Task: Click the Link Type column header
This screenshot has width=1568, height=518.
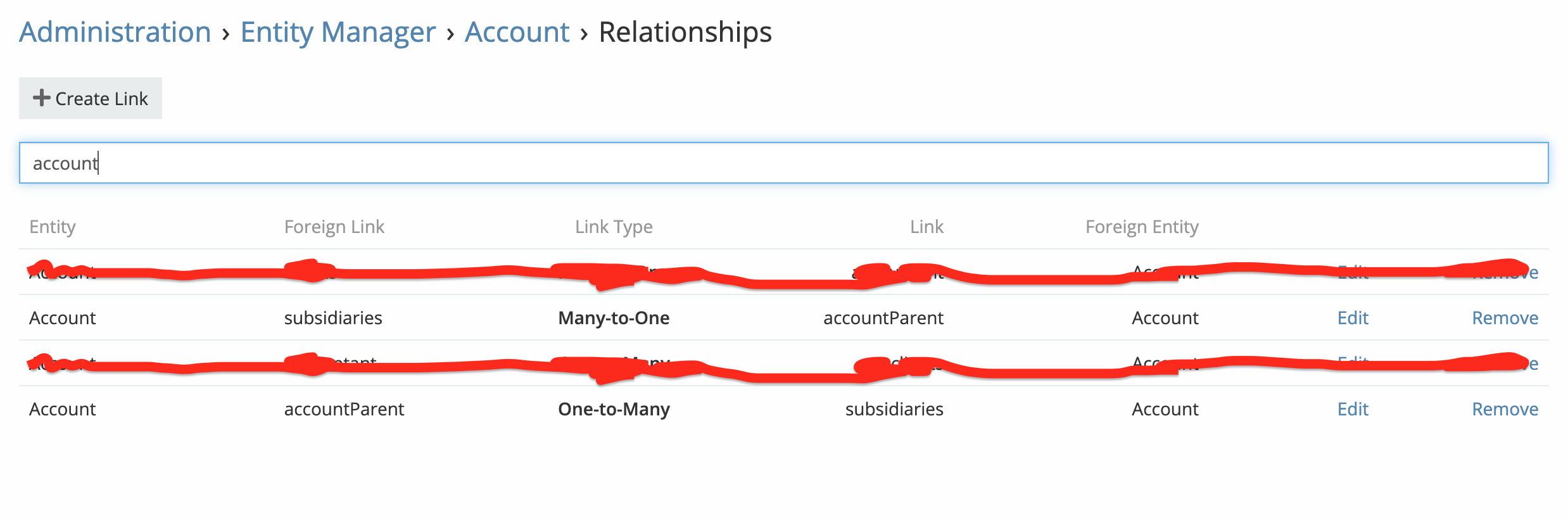Action: [x=614, y=227]
